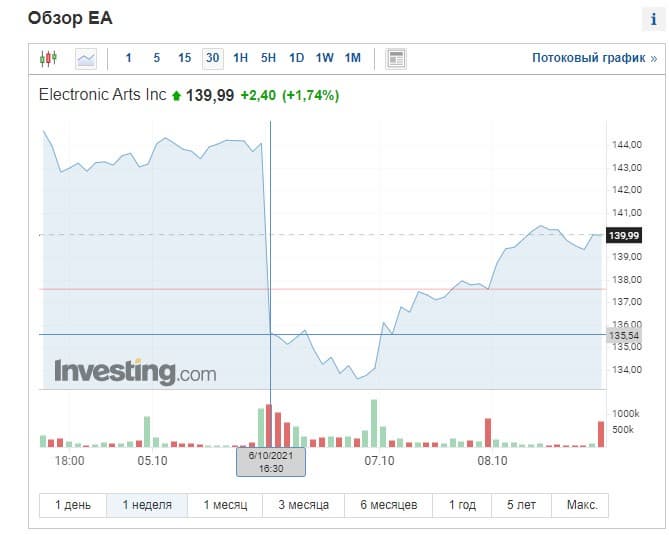This screenshot has width=669, height=535.
Task: Select the 5 minute interval
Action: 156,58
